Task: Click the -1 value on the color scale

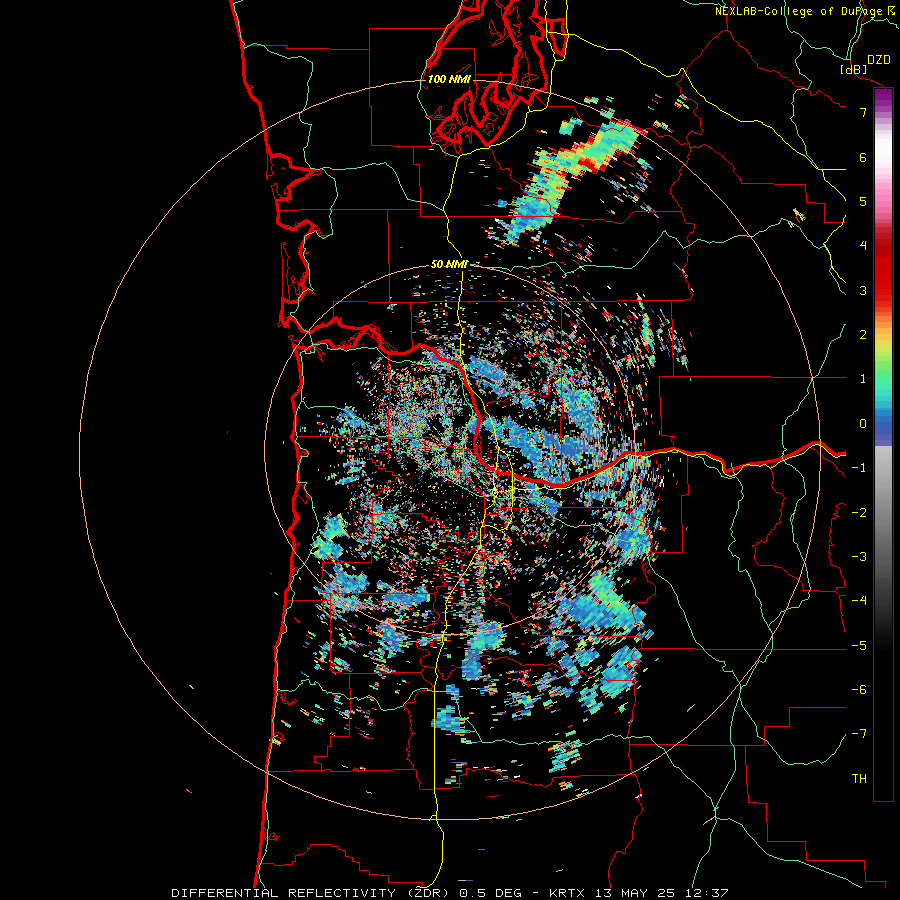Action: pos(859,468)
